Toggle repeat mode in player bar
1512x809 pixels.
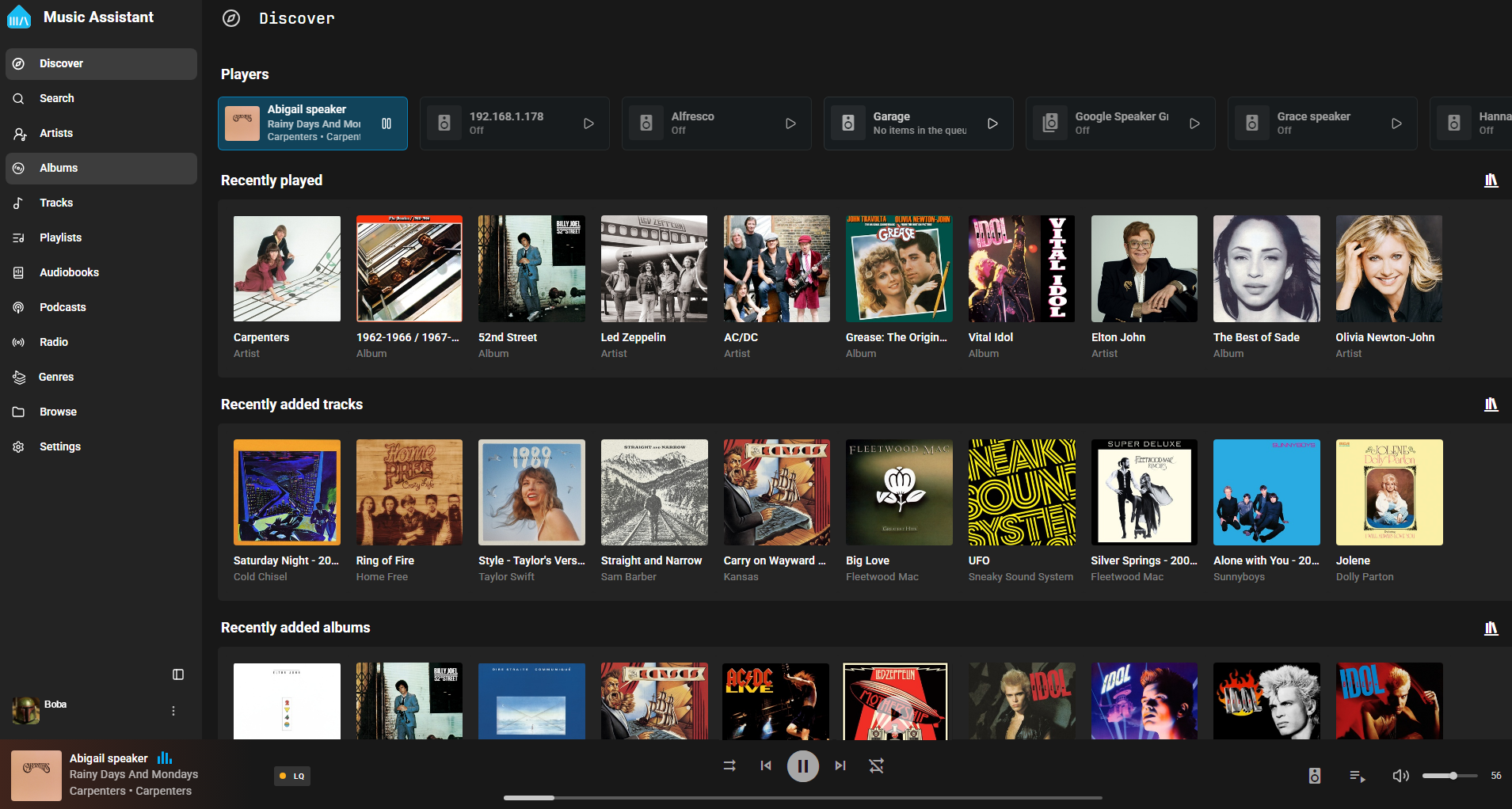(x=876, y=765)
